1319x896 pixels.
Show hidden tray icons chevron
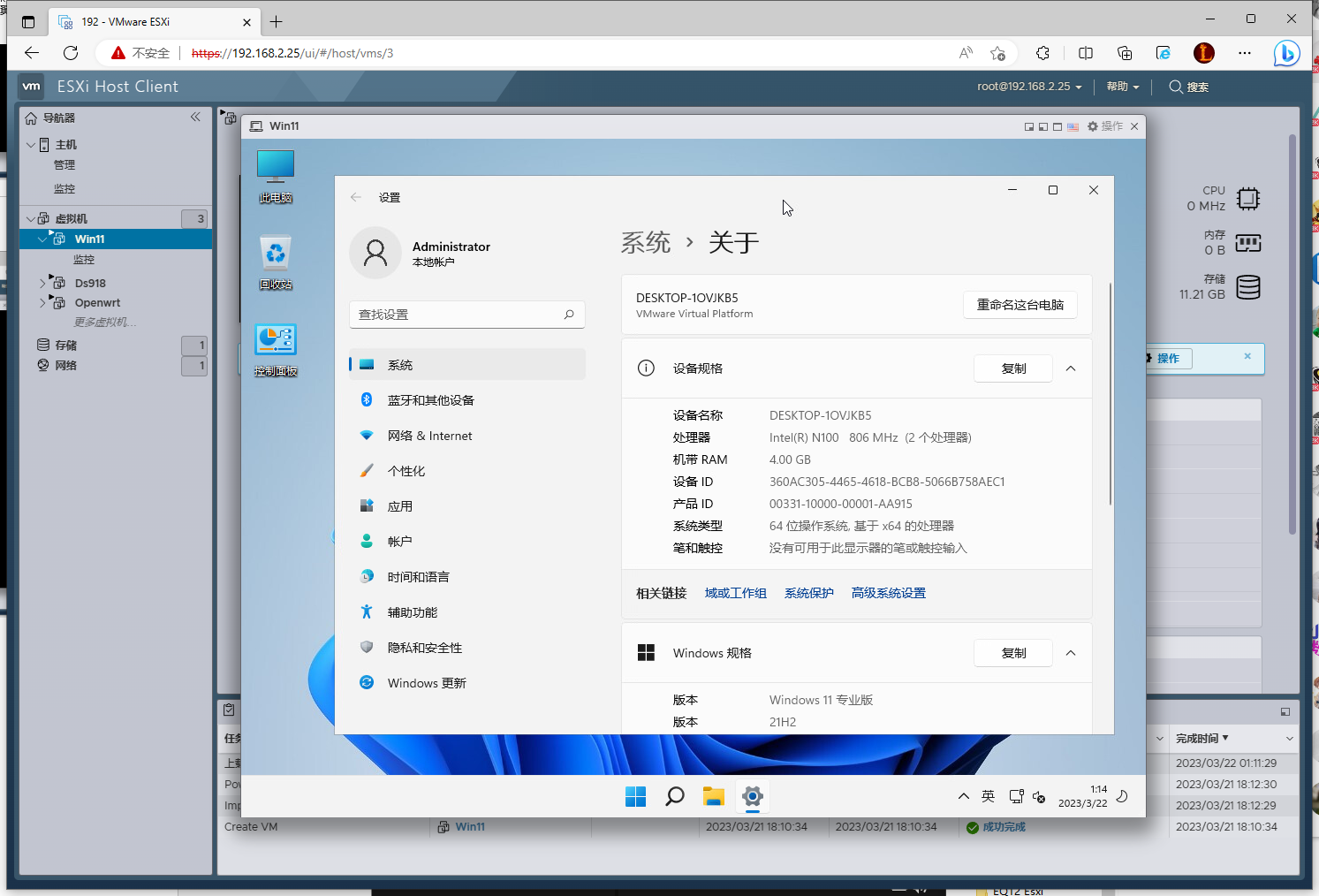[x=964, y=797]
